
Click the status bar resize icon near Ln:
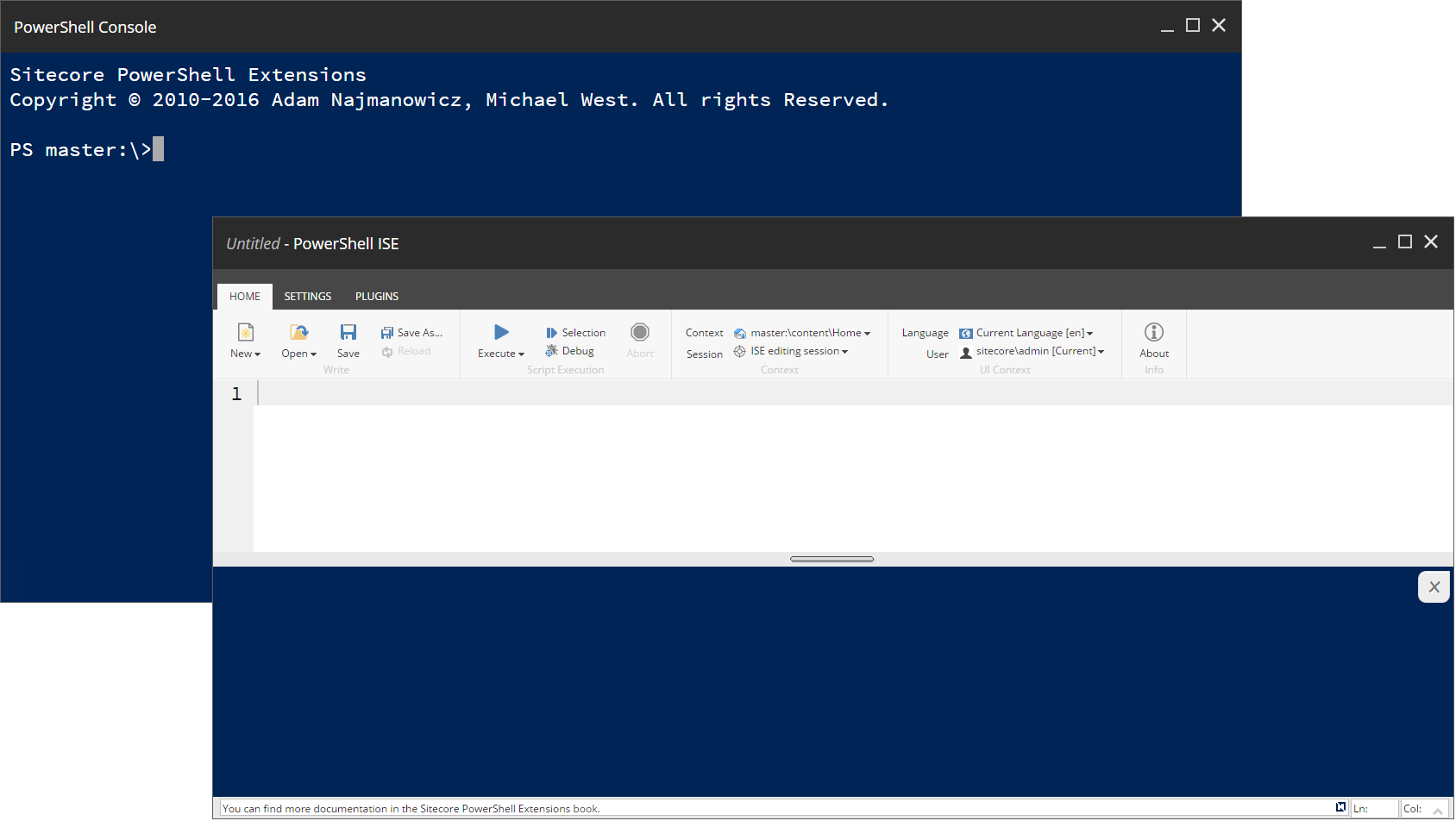[1340, 807]
